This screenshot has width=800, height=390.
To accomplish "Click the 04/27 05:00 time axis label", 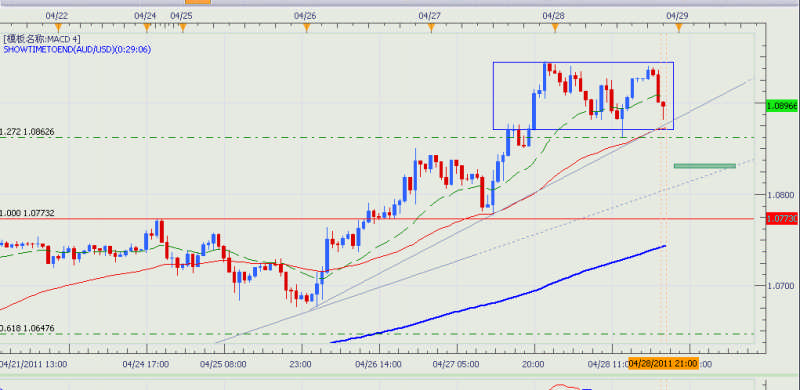I will point(456,364).
